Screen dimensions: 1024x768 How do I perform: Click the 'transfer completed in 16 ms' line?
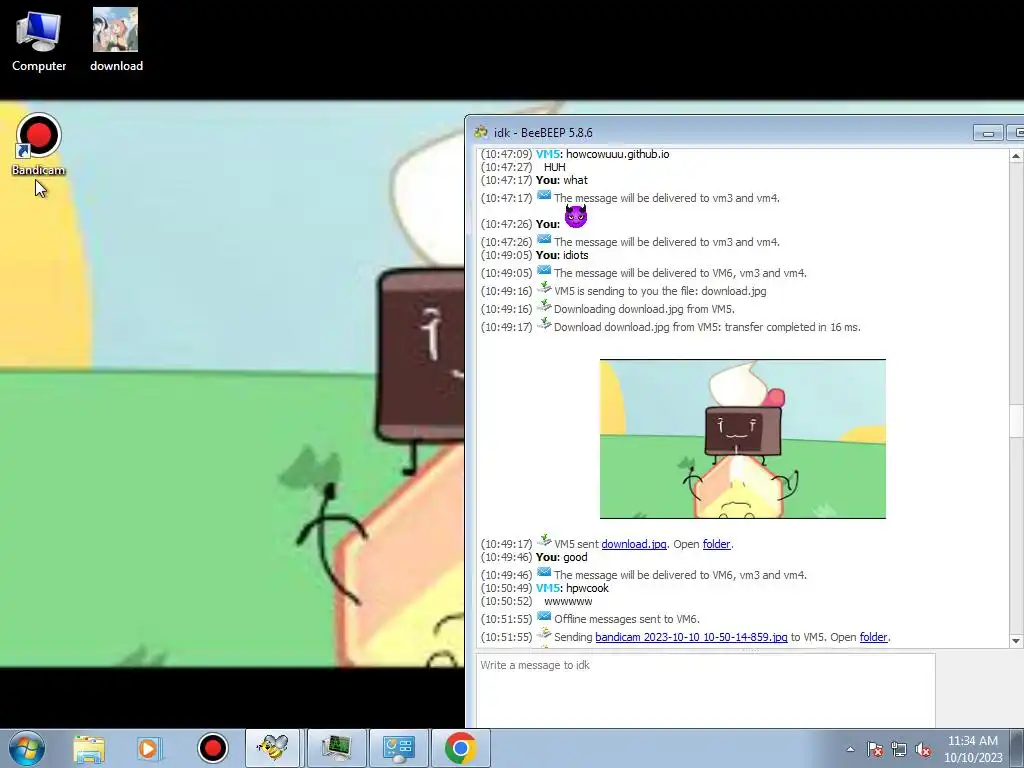click(x=707, y=327)
